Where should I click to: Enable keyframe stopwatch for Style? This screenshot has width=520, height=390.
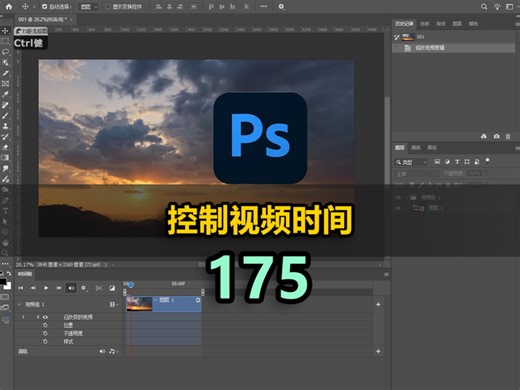45,341
